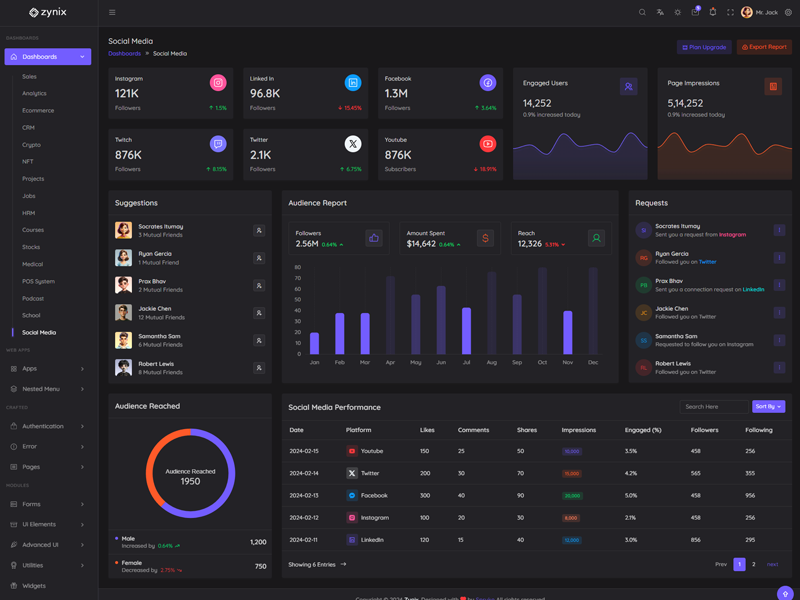Click the search magnifier icon in header

pos(642,13)
